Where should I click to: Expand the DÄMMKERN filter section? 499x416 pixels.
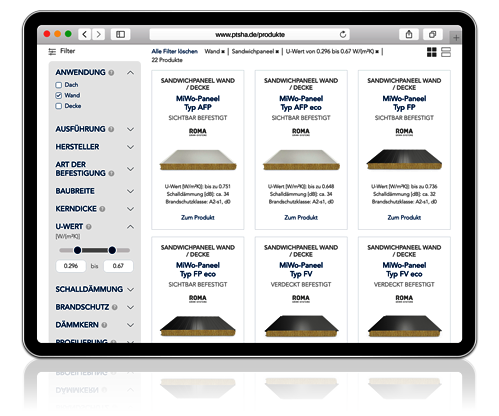(x=131, y=325)
